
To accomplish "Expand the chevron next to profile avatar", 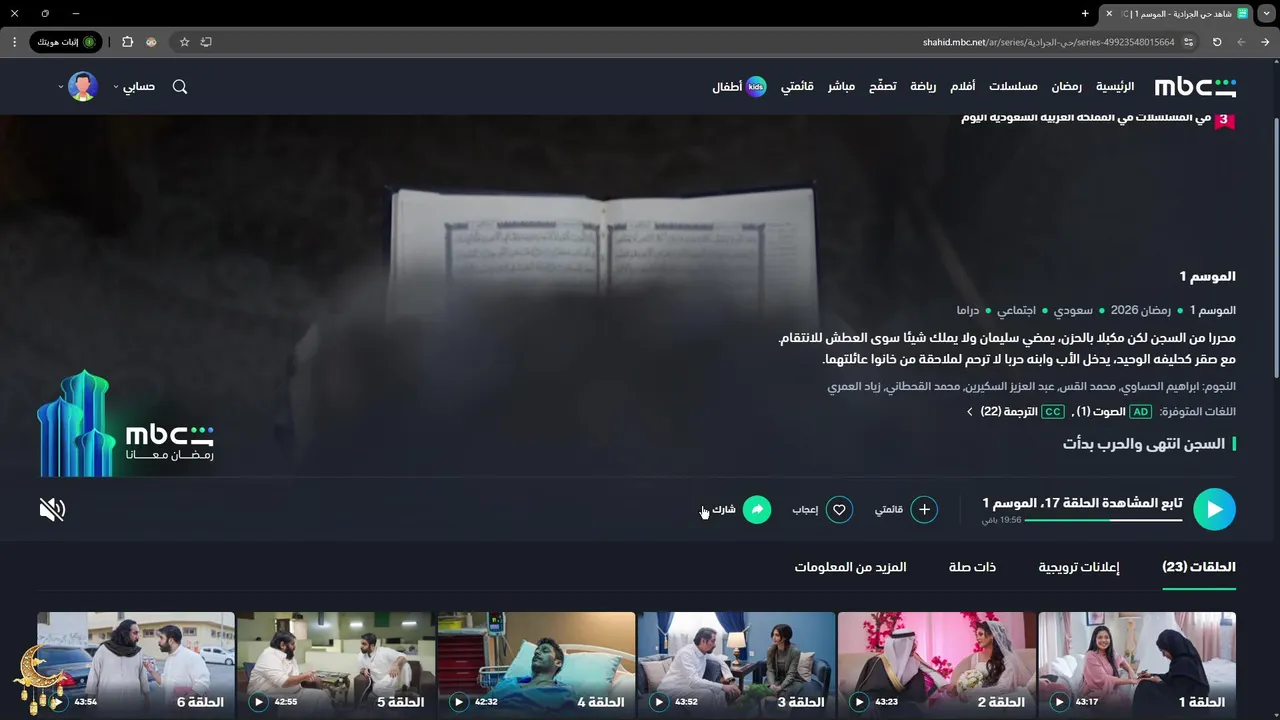I will click(61, 87).
